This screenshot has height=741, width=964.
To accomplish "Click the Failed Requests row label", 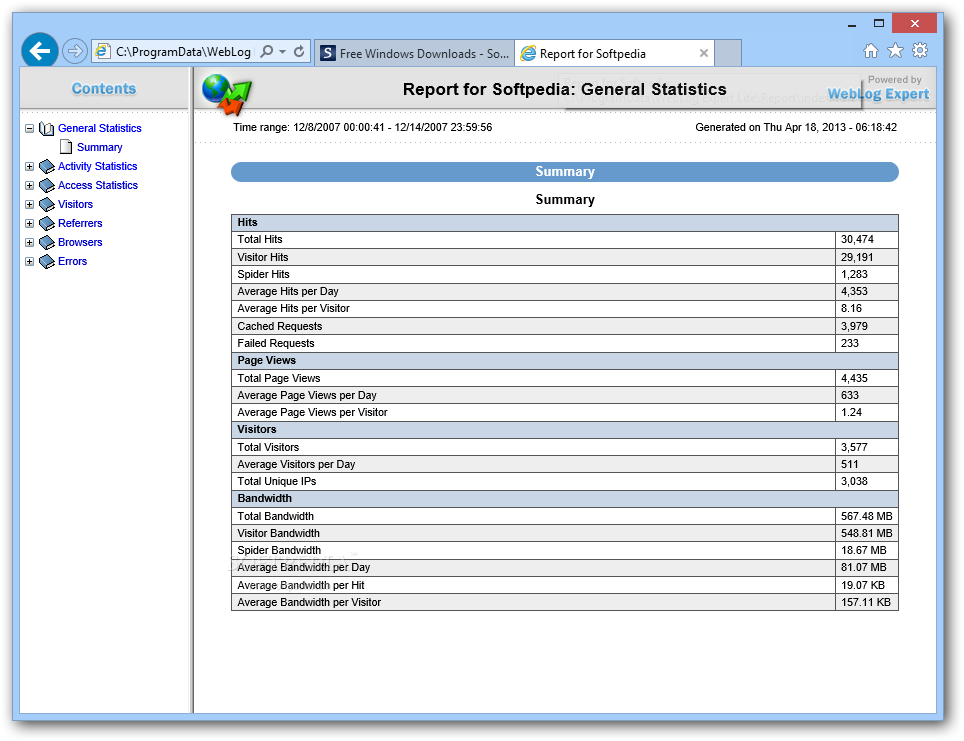I will (275, 343).
